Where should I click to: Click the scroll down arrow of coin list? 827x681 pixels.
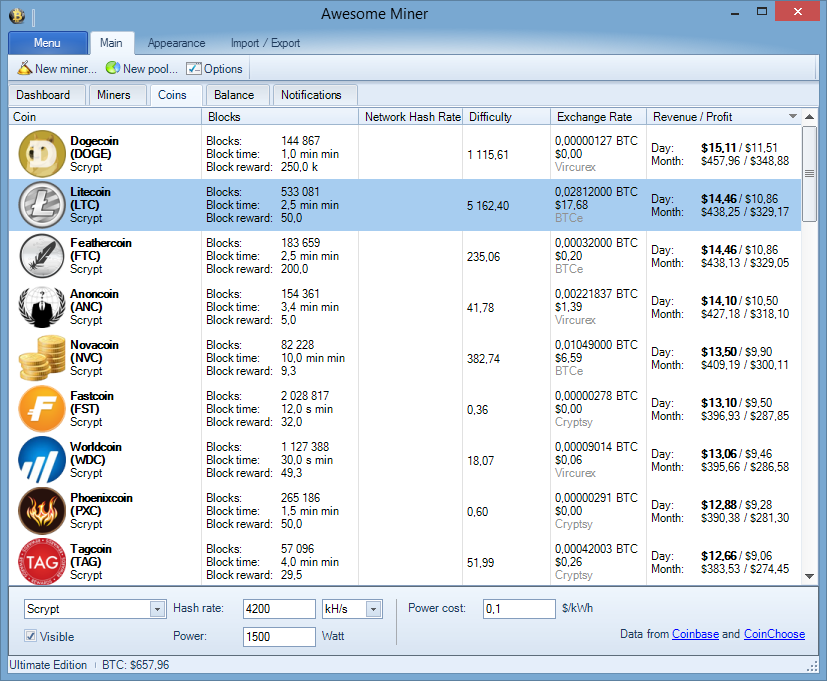coord(809,577)
